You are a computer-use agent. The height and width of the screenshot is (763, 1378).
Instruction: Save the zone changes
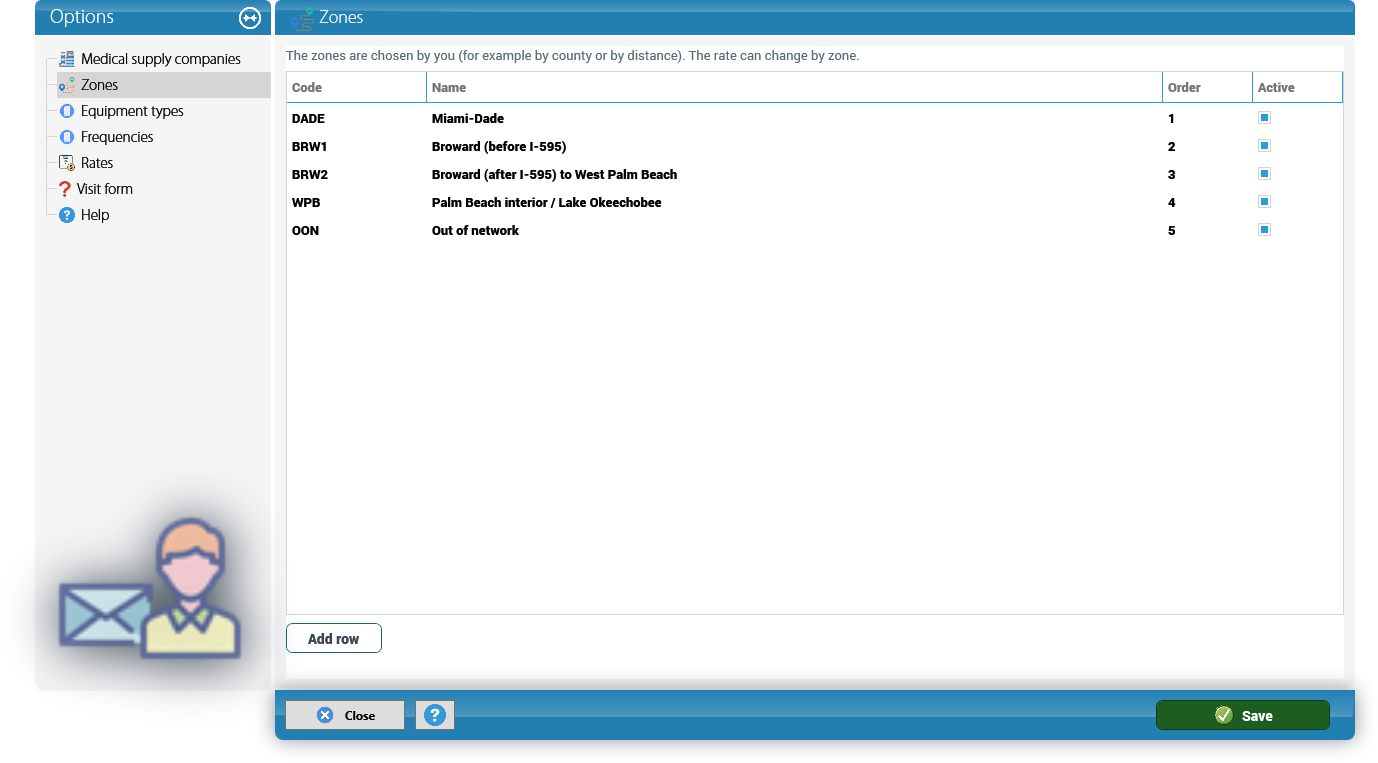pyautogui.click(x=1243, y=715)
